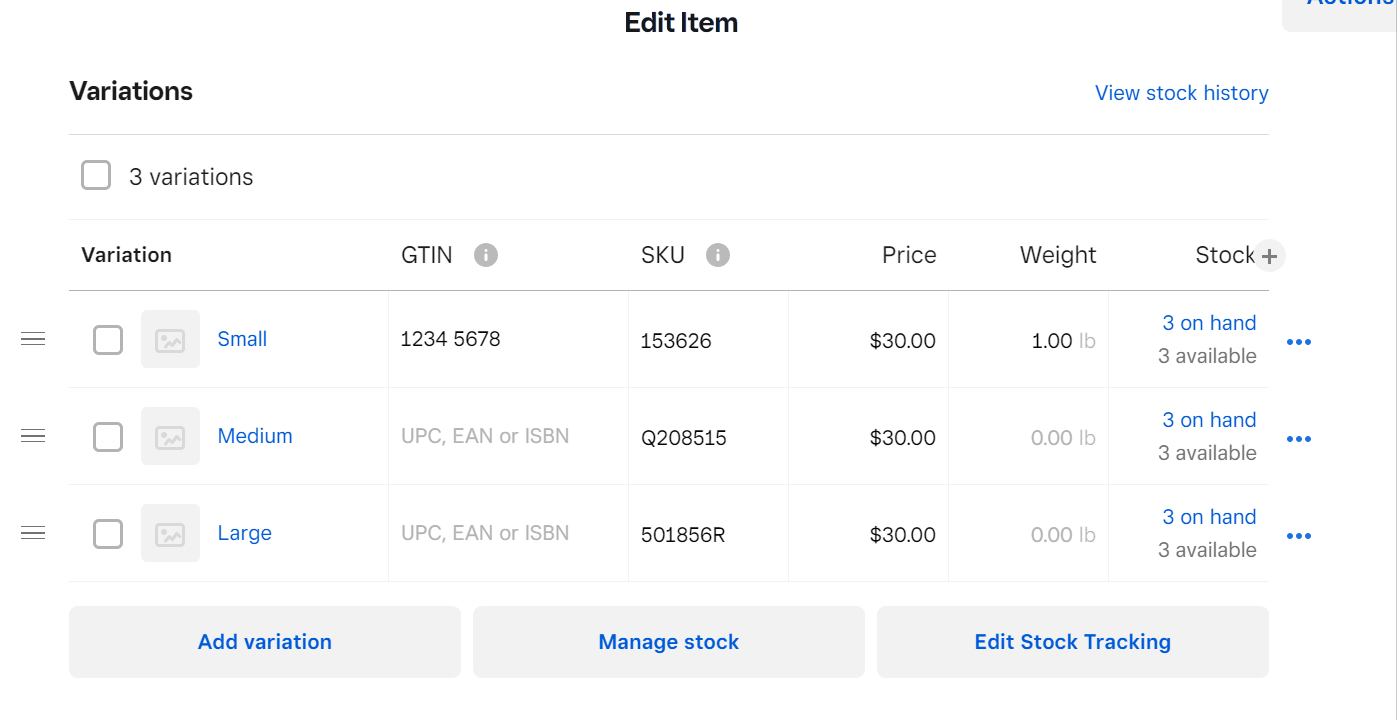
Task: Click the SKU info icon
Action: (718, 255)
